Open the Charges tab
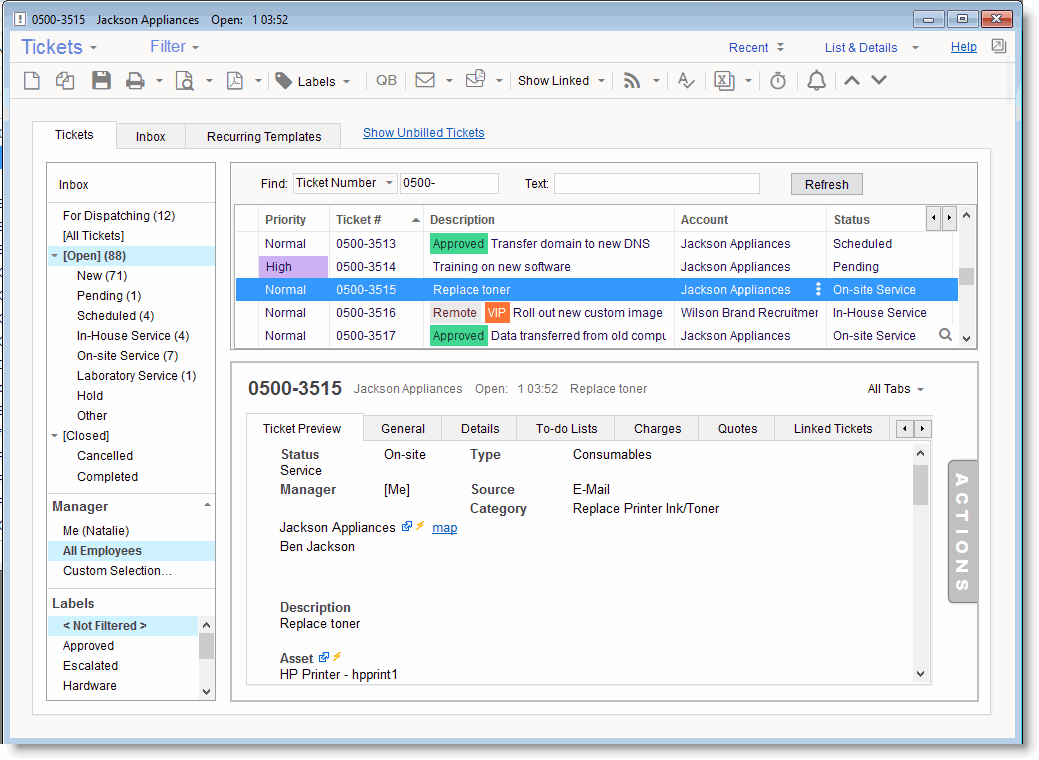Viewport: 1039px width, 760px height. [x=657, y=428]
